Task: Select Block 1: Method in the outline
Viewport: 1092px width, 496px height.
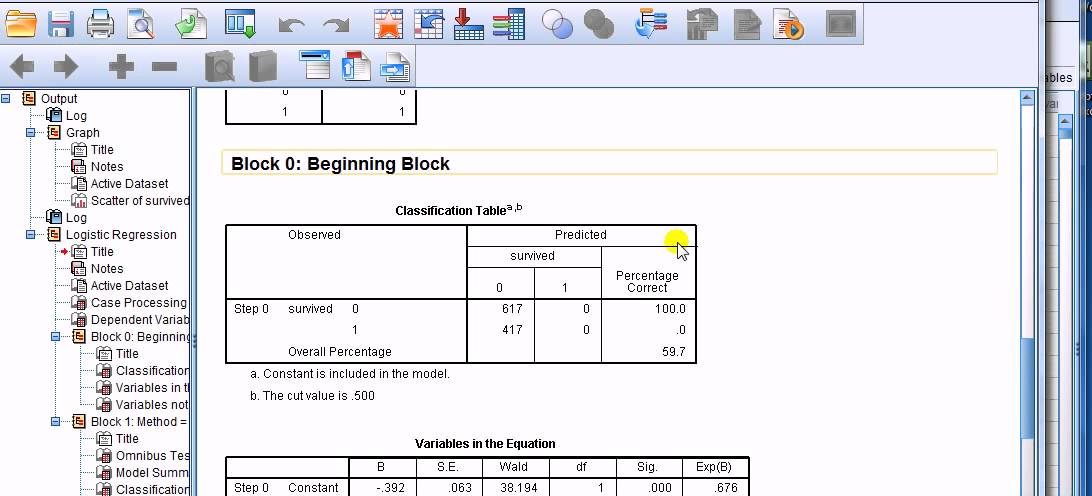Action: tap(139, 421)
